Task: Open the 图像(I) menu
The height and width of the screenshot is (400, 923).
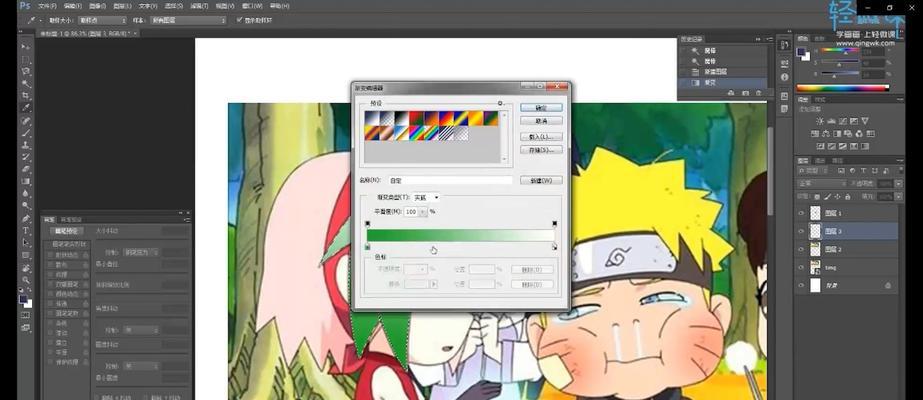Action: coord(98,6)
